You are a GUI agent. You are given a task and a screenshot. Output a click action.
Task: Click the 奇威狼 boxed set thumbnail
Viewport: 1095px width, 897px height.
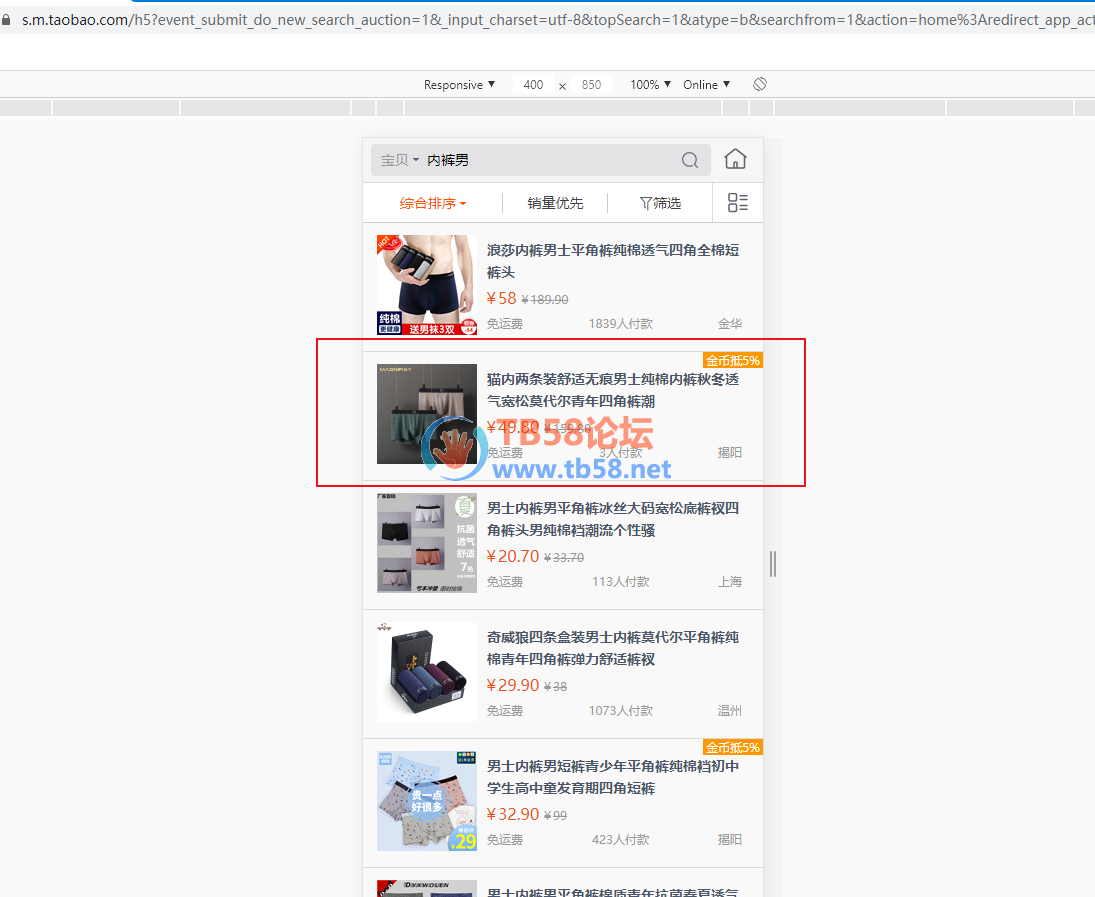tap(427, 672)
